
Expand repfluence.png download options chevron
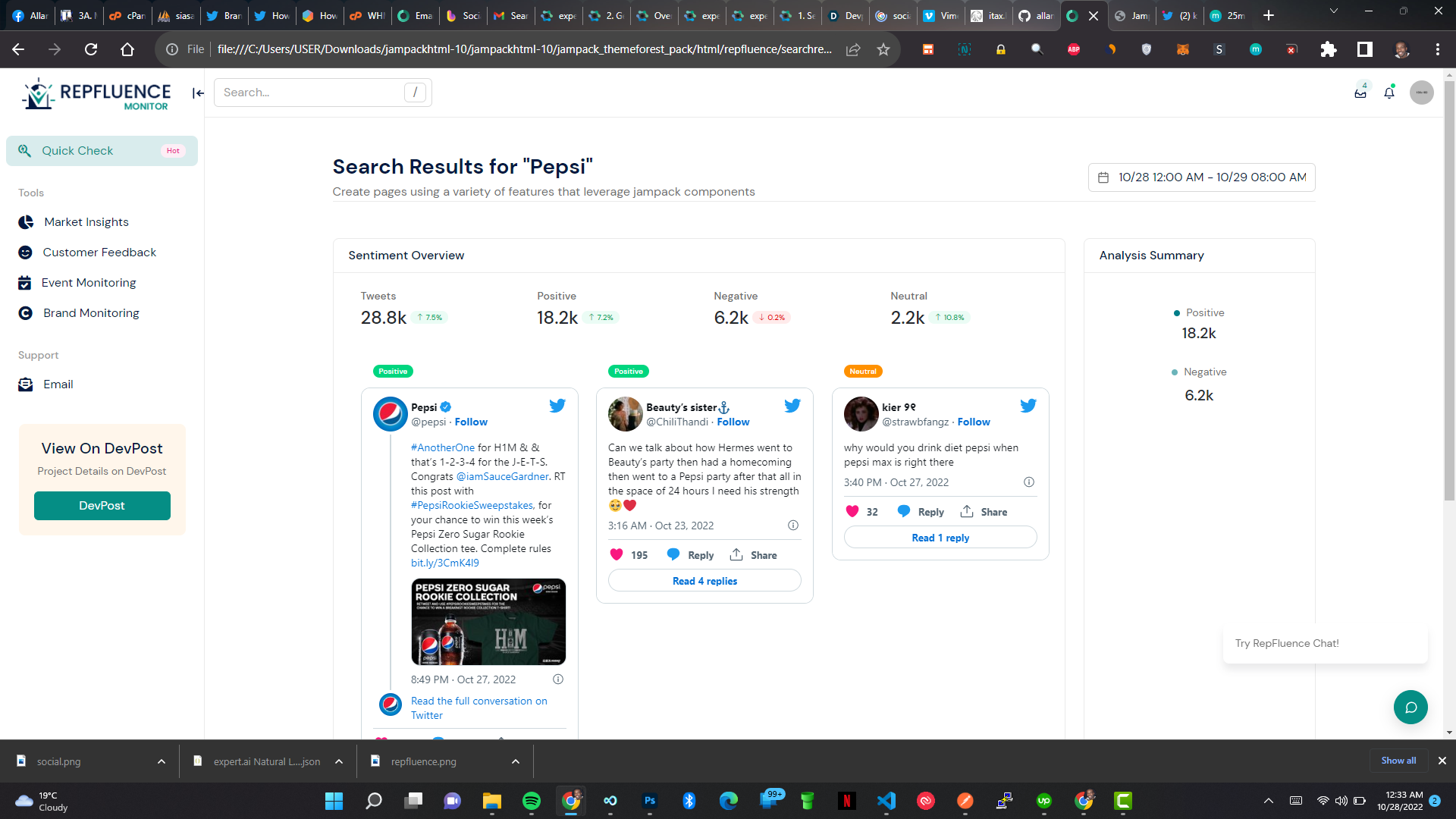pyautogui.click(x=516, y=761)
